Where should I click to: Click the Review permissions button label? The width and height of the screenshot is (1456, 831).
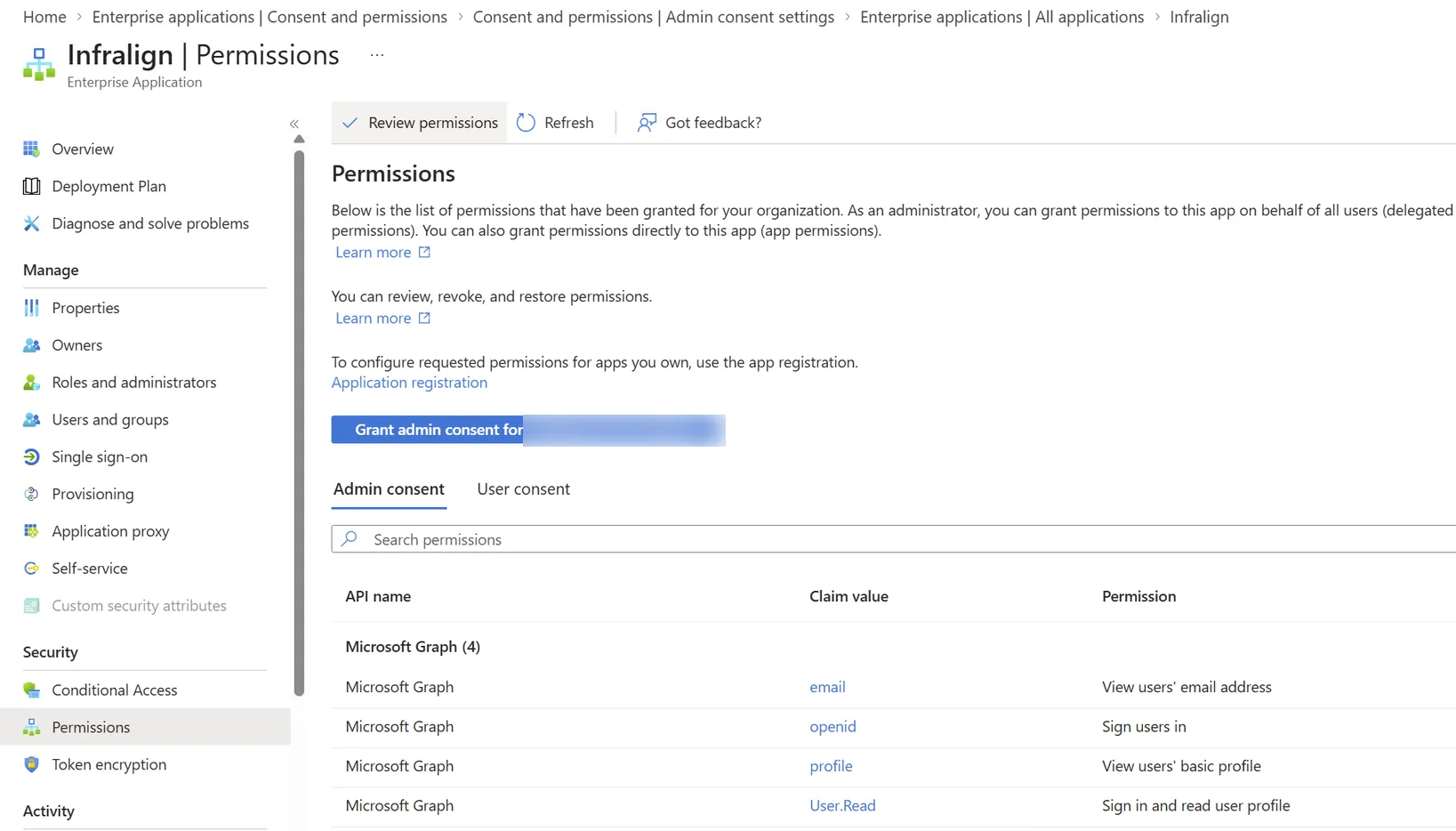coord(433,123)
